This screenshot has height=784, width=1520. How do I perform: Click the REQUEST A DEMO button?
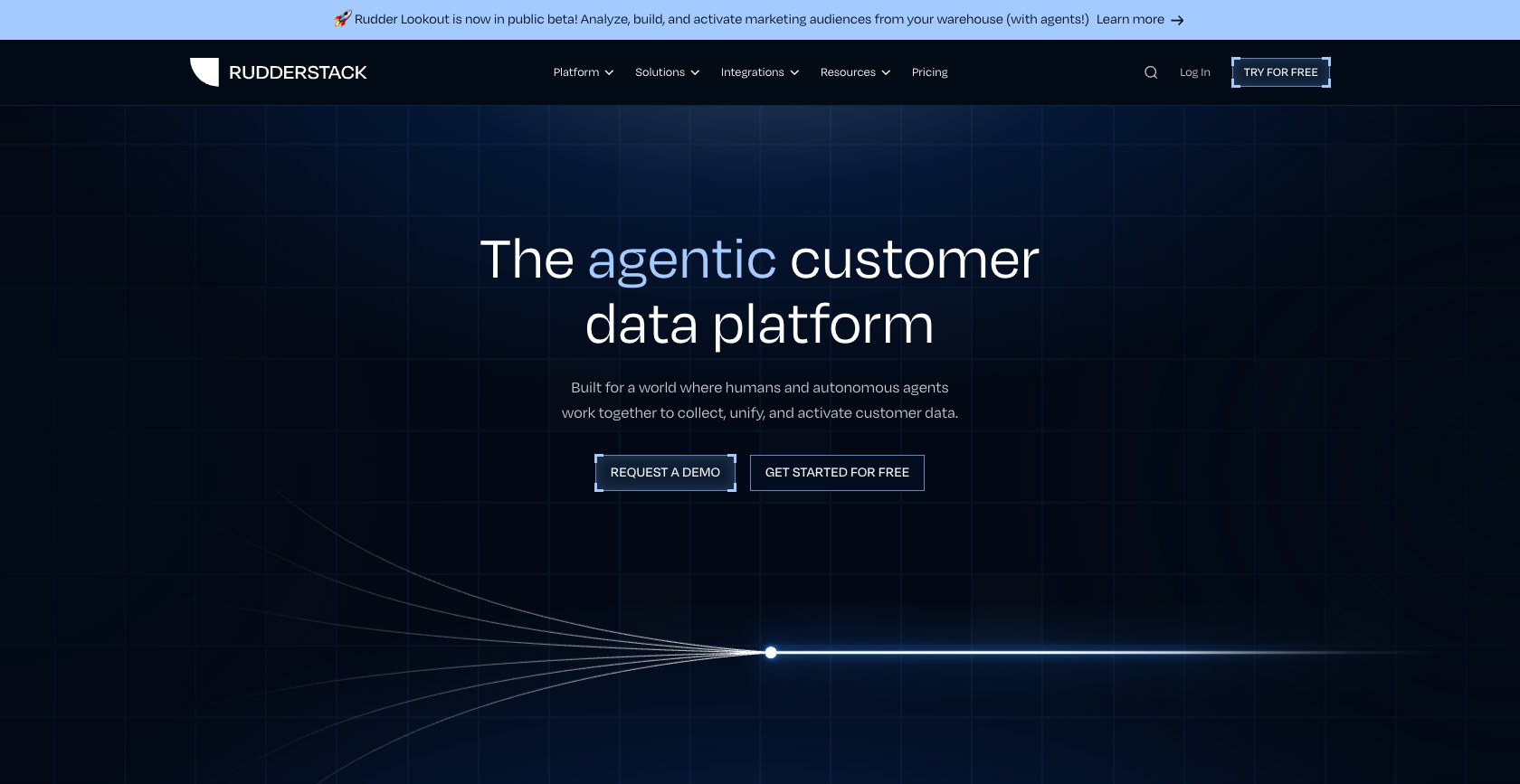click(x=665, y=473)
